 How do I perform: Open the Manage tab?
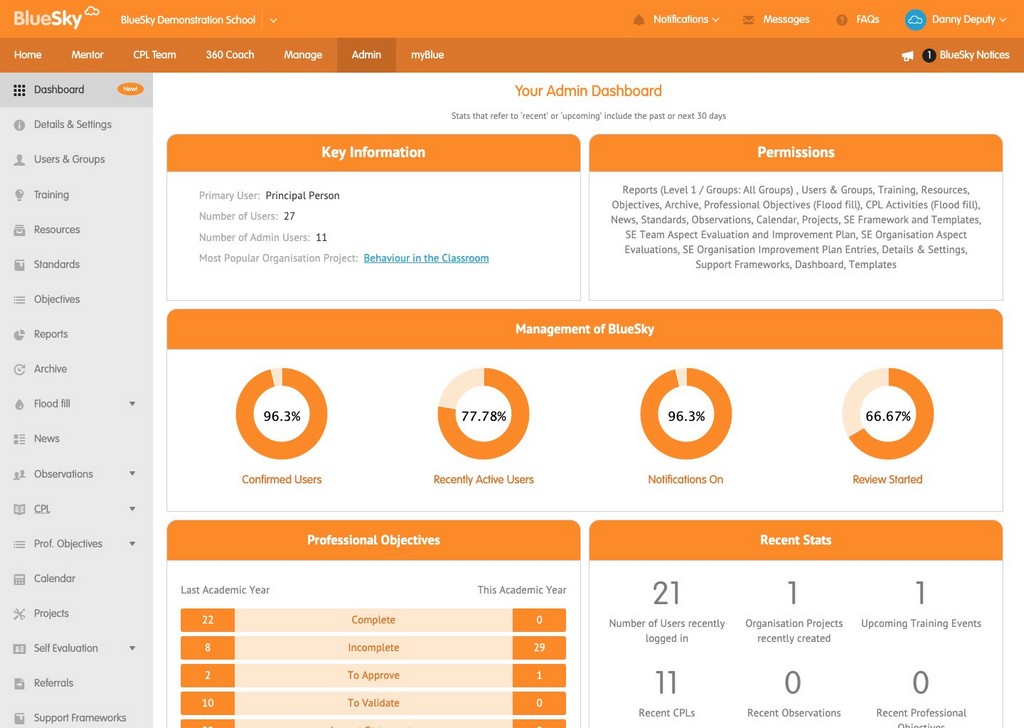click(303, 55)
